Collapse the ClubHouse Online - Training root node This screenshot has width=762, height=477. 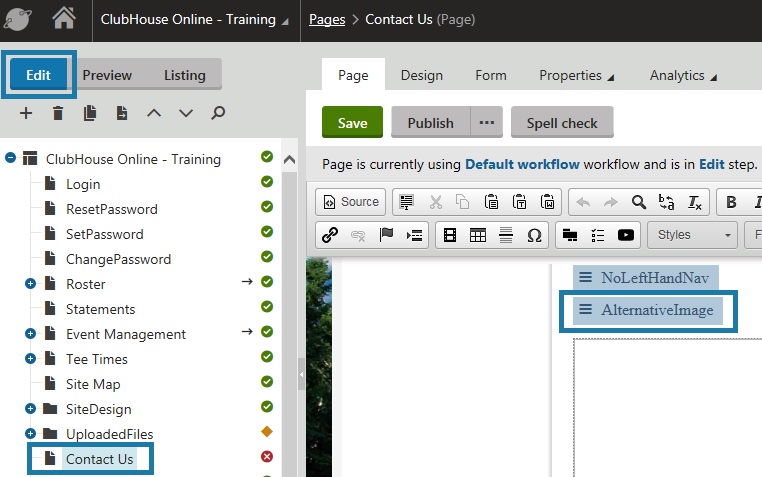(11, 158)
